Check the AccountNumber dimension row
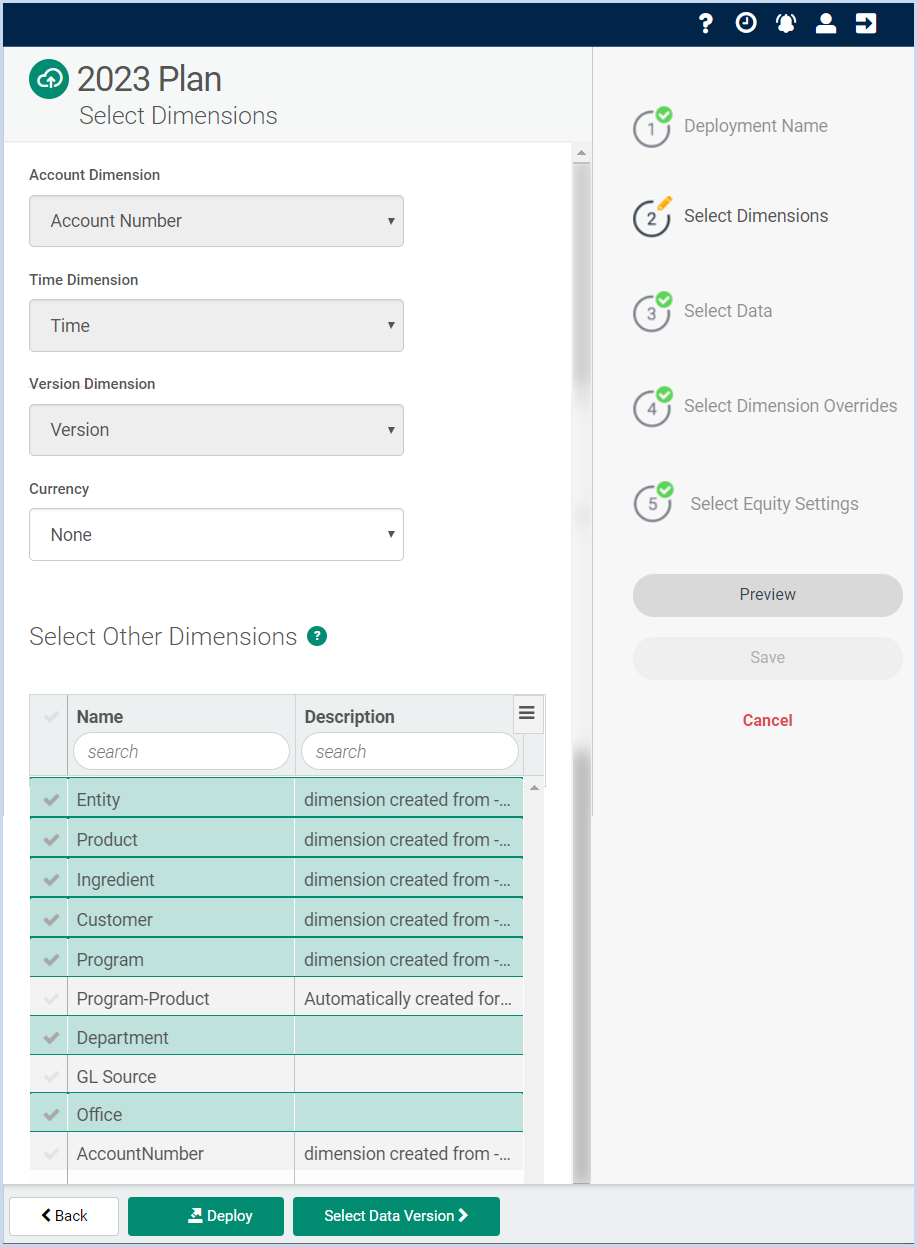The width and height of the screenshot is (917, 1247). [x=50, y=1153]
